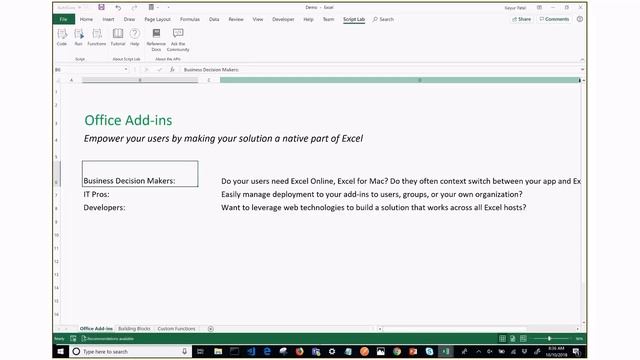The image size is (640, 360).
Task: Open PowerPoint from the taskbar
Action: tap(413, 351)
